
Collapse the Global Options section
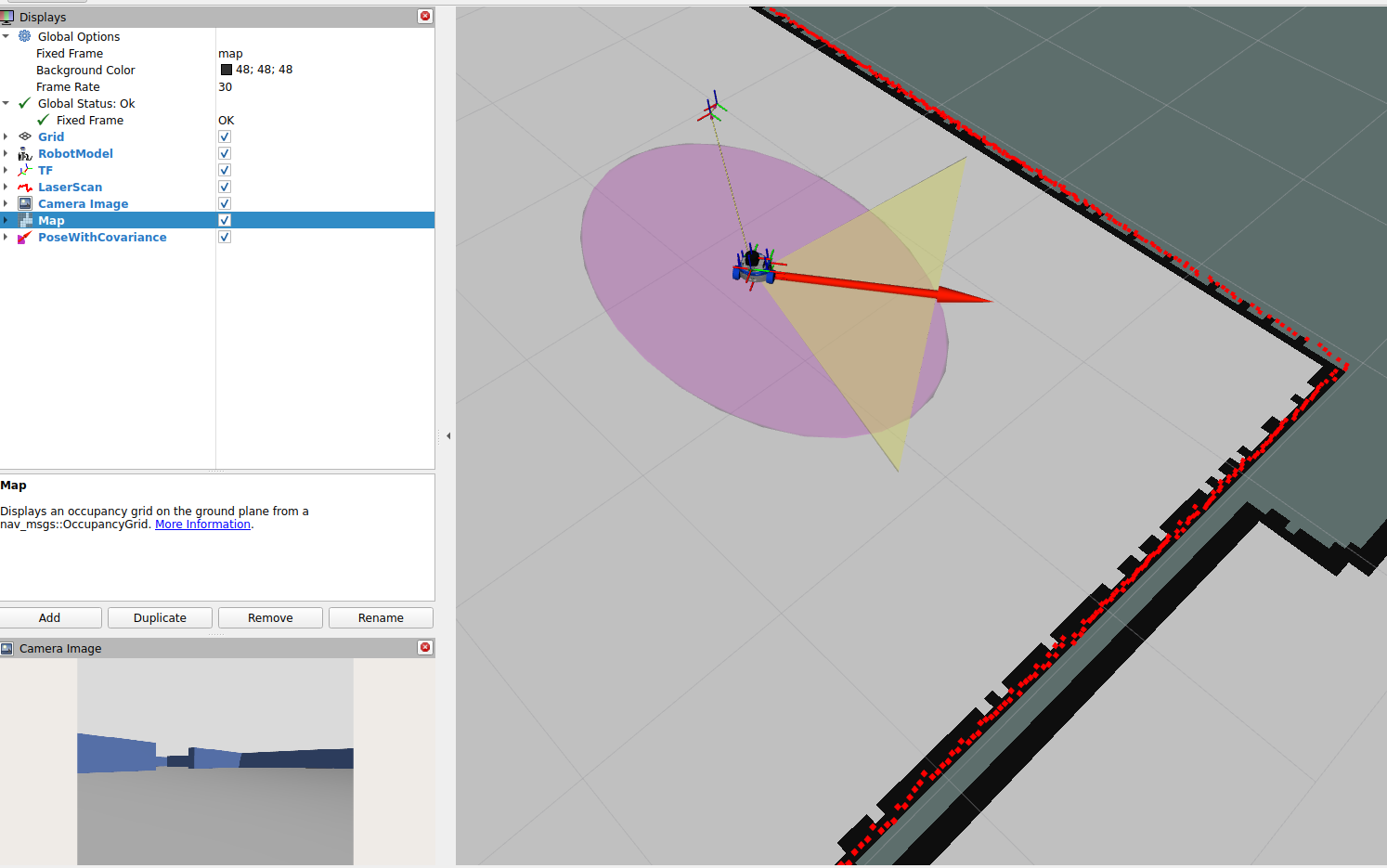tap(6, 36)
